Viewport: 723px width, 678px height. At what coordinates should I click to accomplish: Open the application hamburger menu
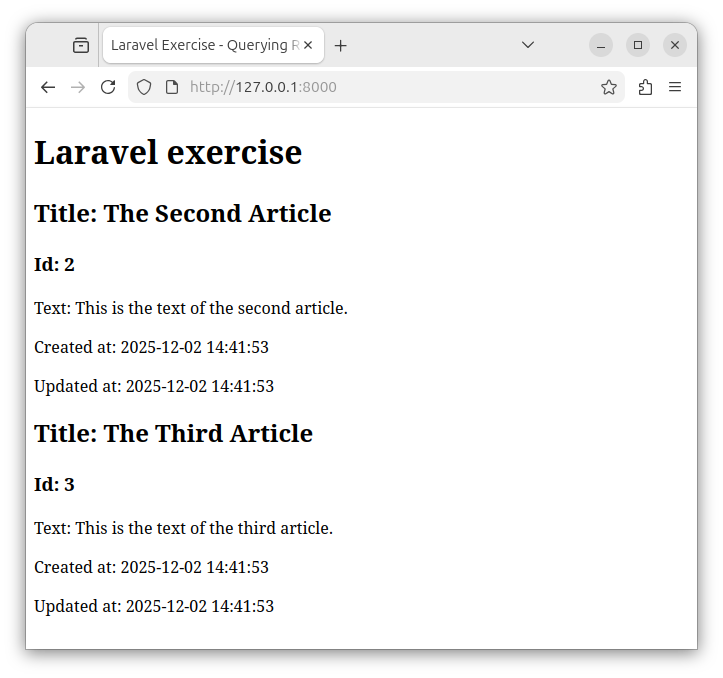click(x=675, y=87)
